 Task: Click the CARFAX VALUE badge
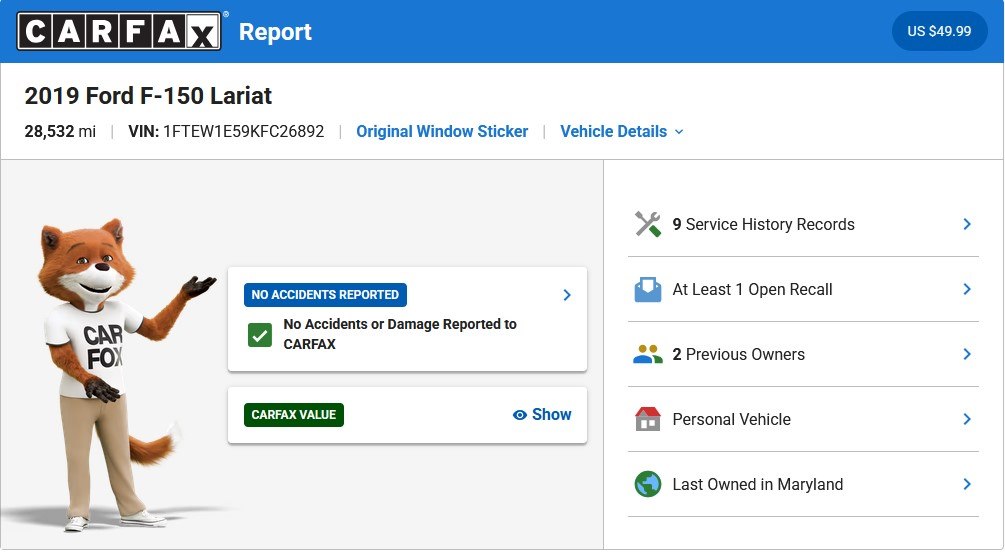coord(294,415)
